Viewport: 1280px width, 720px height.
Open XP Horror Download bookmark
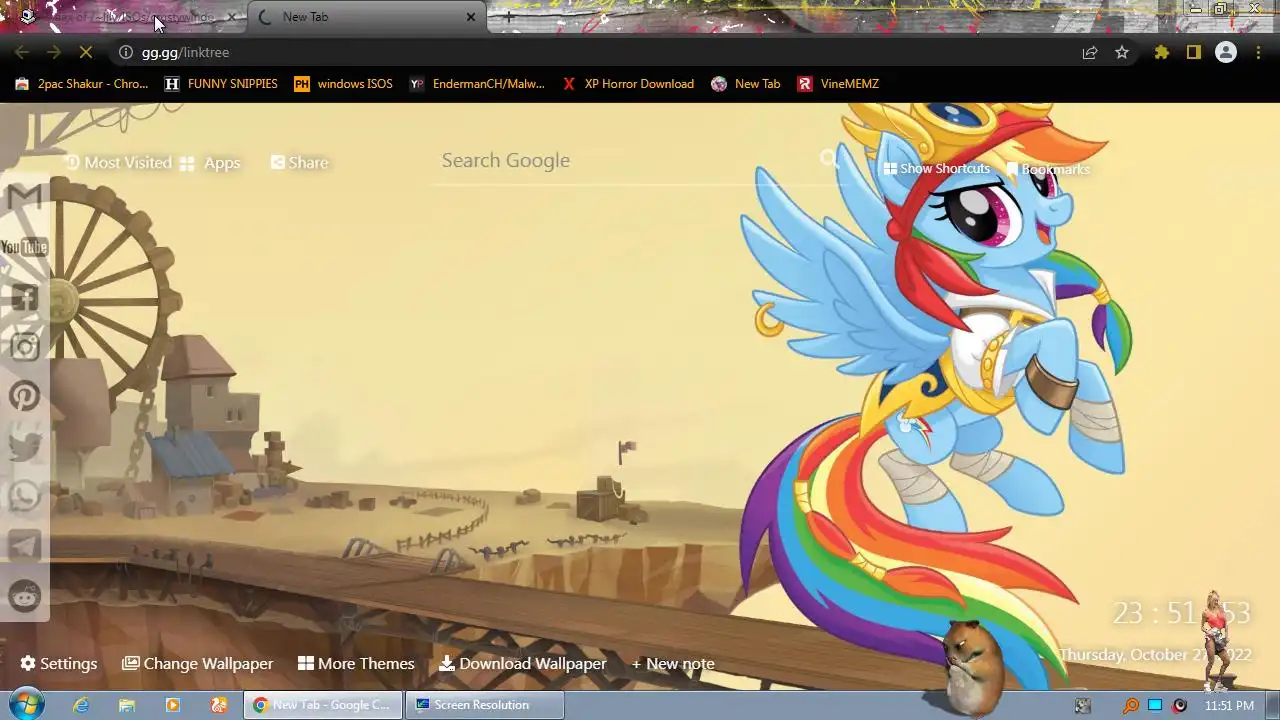(628, 84)
